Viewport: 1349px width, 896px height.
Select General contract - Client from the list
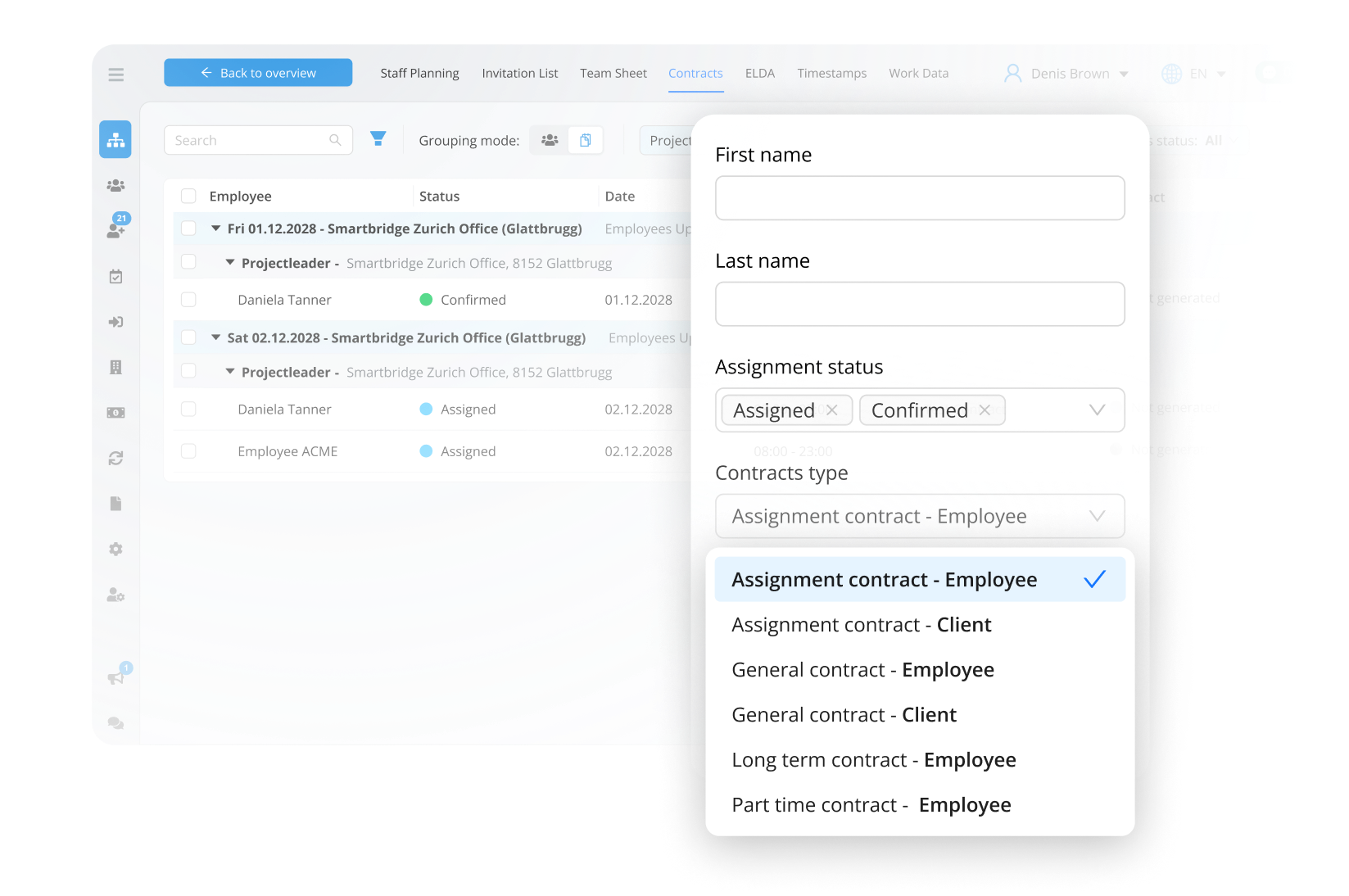843,714
